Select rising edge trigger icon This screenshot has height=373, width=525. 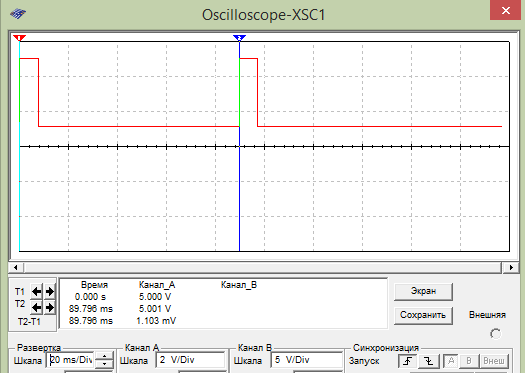[407, 361]
